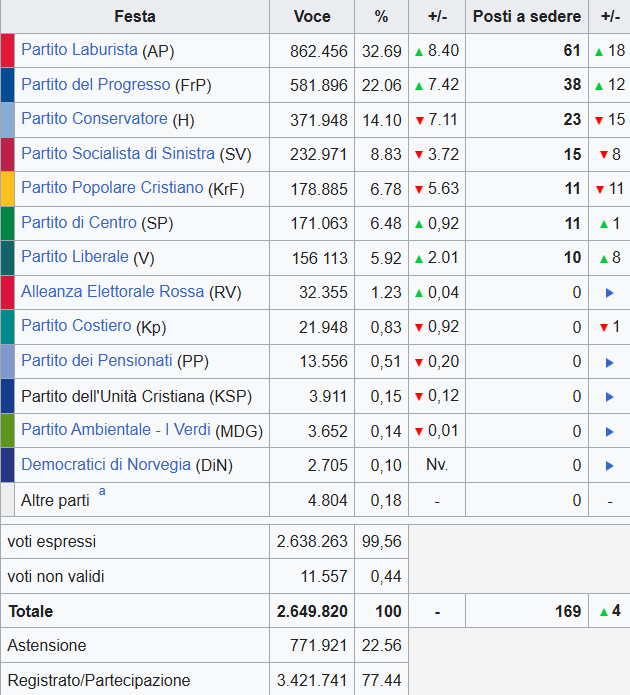Follow the Partito Popolare Cristiano link
630x695 pixels.
112,188
